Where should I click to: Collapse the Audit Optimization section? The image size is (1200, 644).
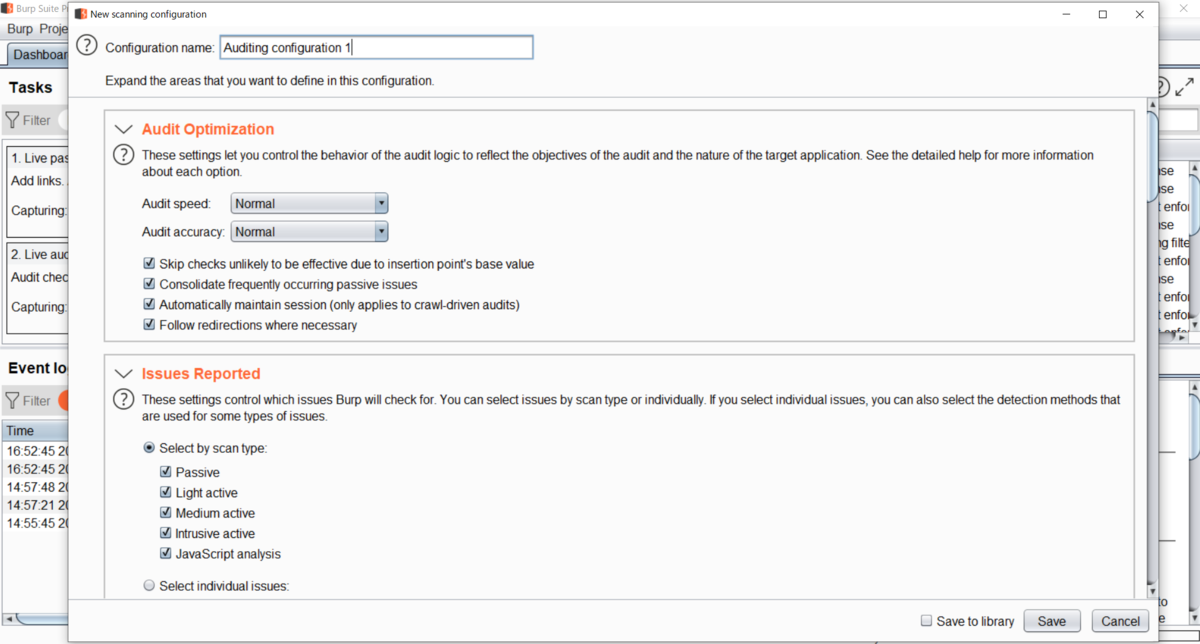coord(124,130)
